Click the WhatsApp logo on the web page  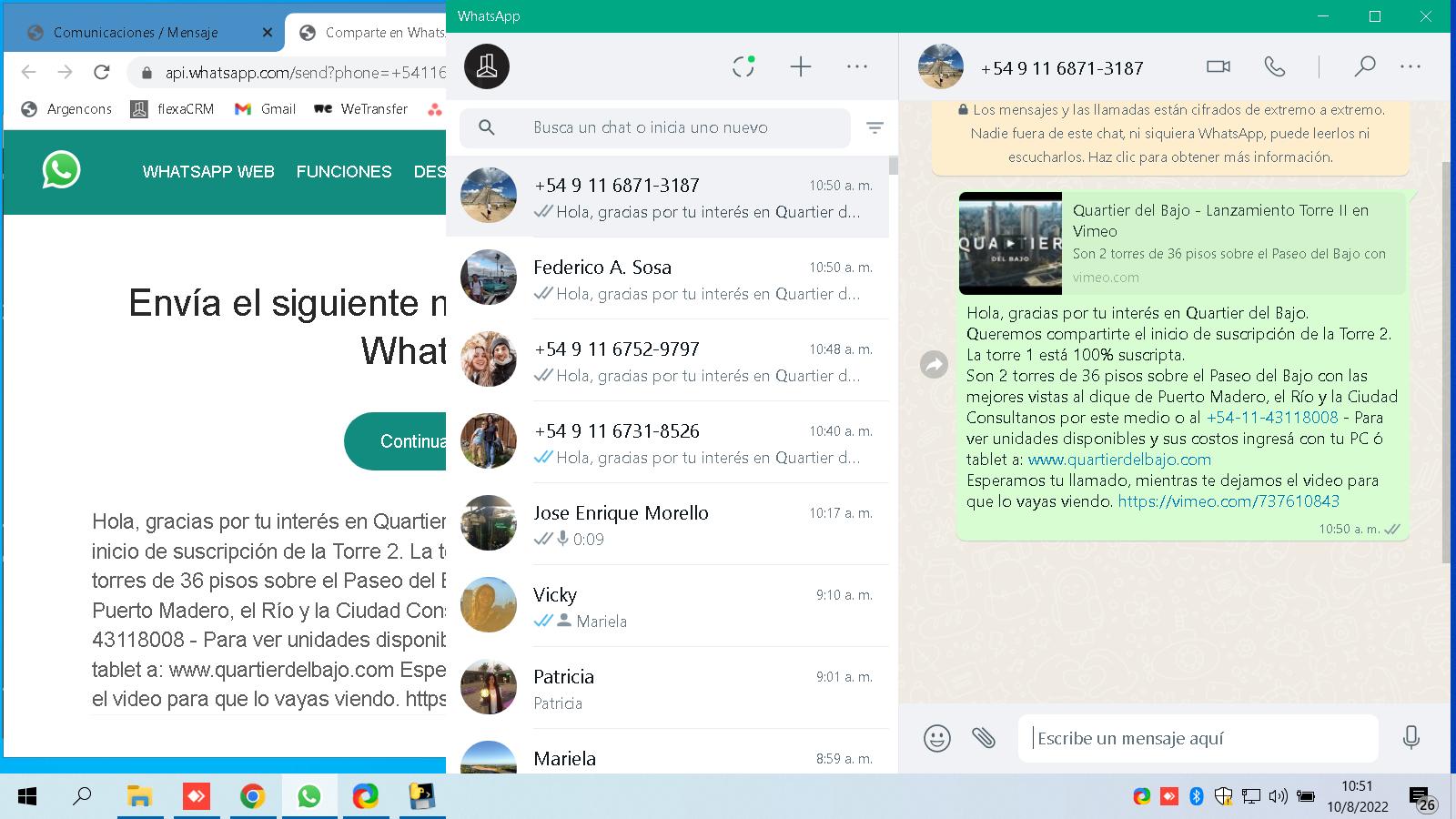(x=61, y=170)
